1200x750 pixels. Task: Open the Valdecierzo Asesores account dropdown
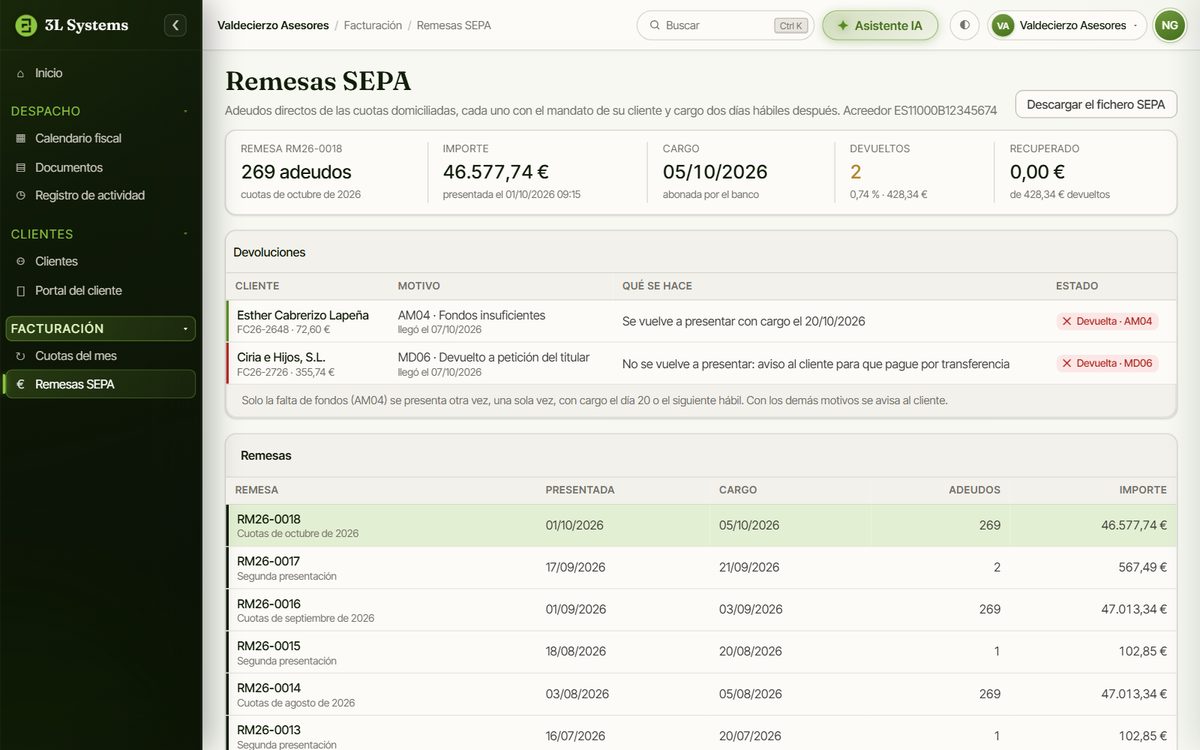coord(1067,25)
